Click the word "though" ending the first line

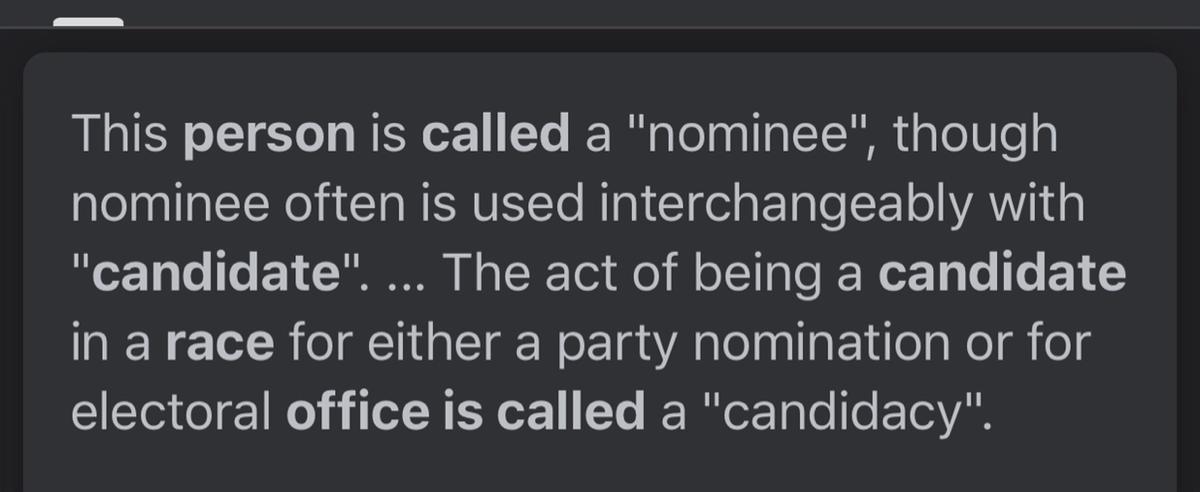[974, 136]
